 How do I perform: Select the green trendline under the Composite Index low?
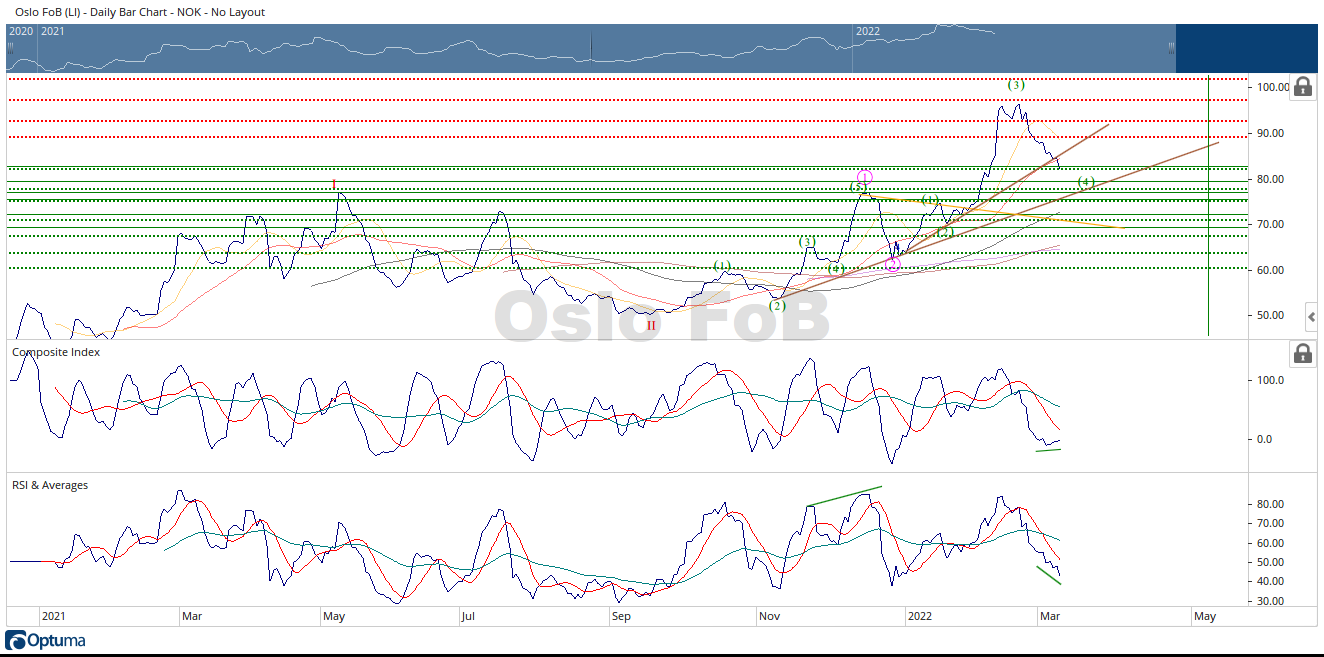click(x=1048, y=450)
